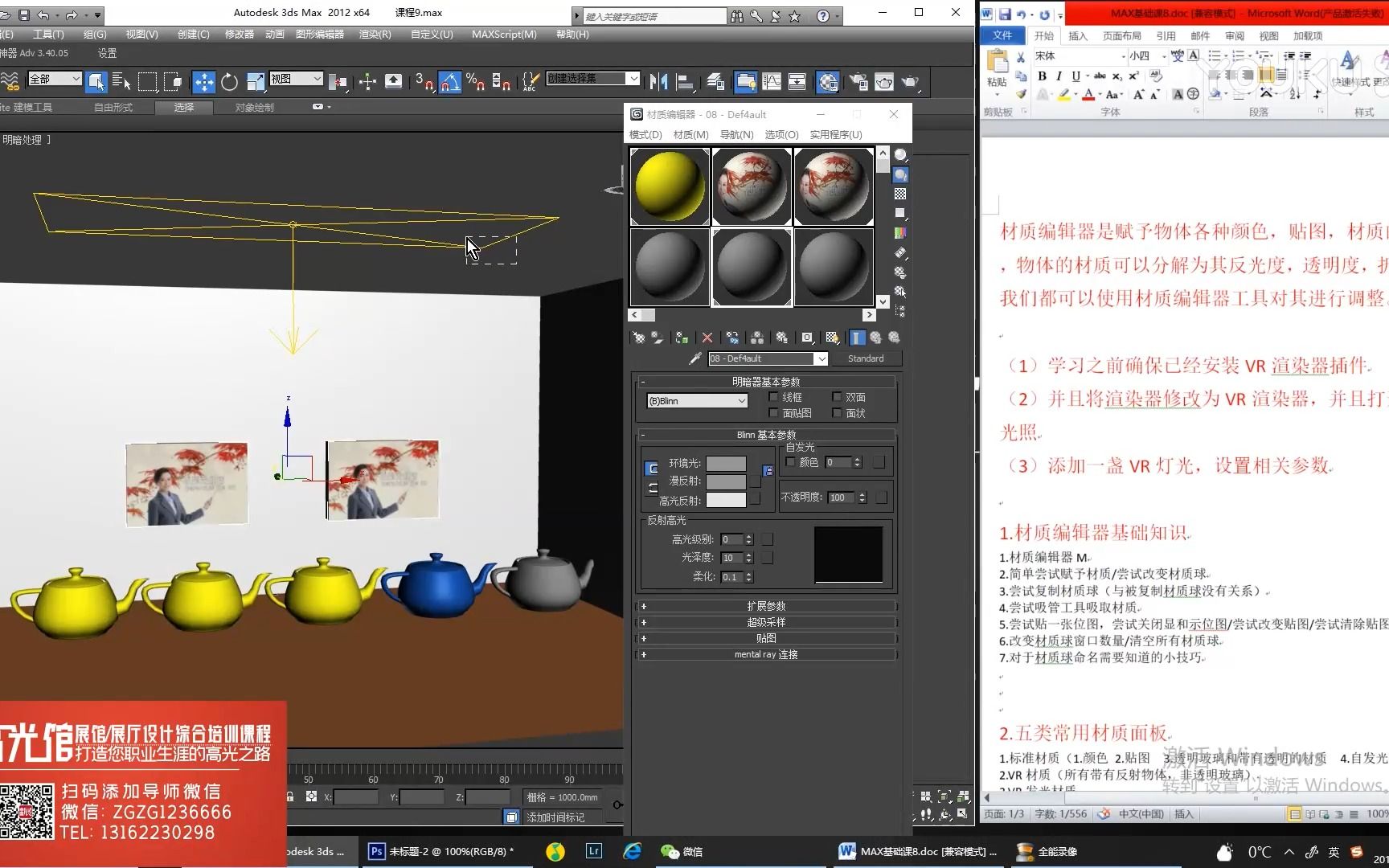This screenshot has width=1389, height=868.
Task: Click the 不透明度 value field
Action: click(x=841, y=497)
